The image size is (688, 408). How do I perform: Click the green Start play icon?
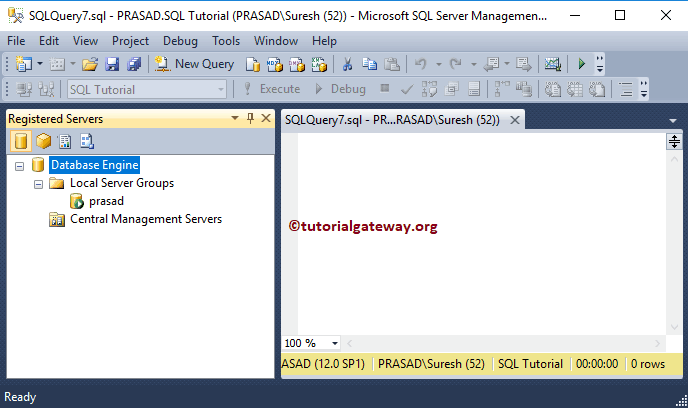click(x=581, y=64)
